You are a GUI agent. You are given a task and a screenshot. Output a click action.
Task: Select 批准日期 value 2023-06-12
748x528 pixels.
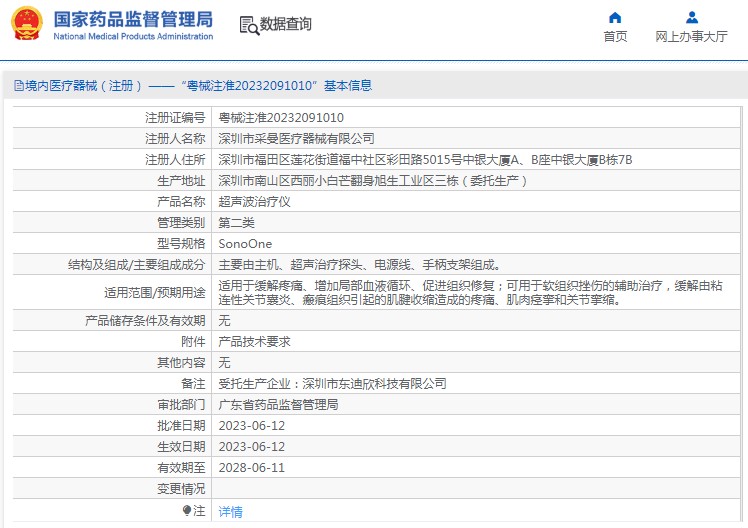[x=251, y=425]
